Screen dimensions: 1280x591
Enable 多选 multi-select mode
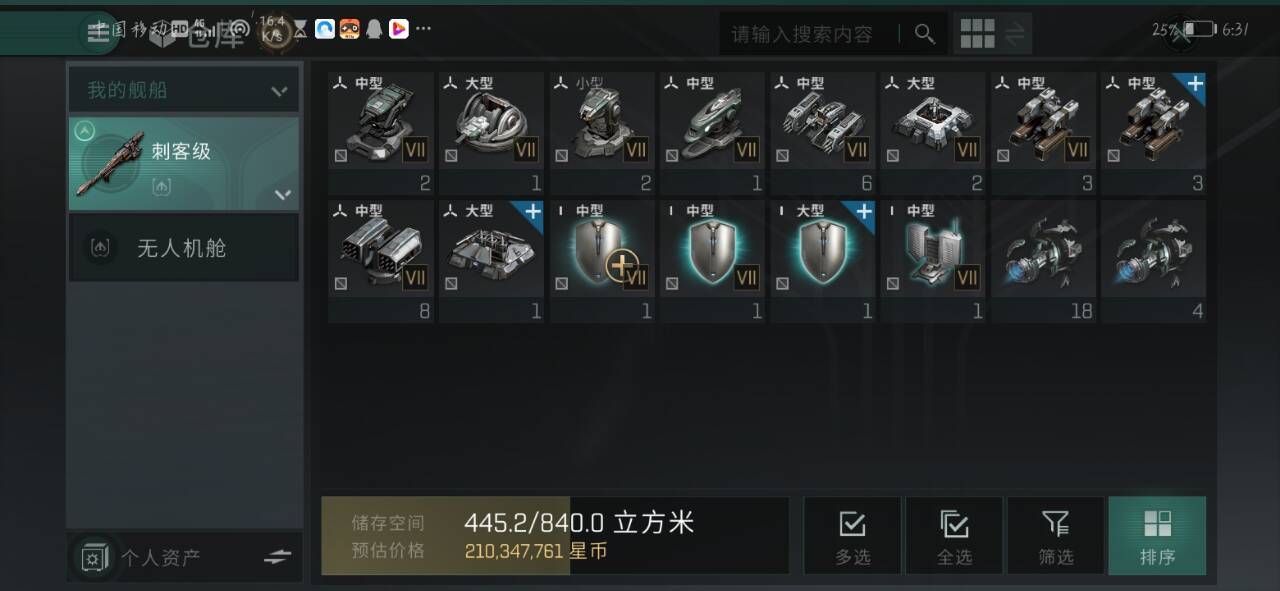tap(852, 536)
